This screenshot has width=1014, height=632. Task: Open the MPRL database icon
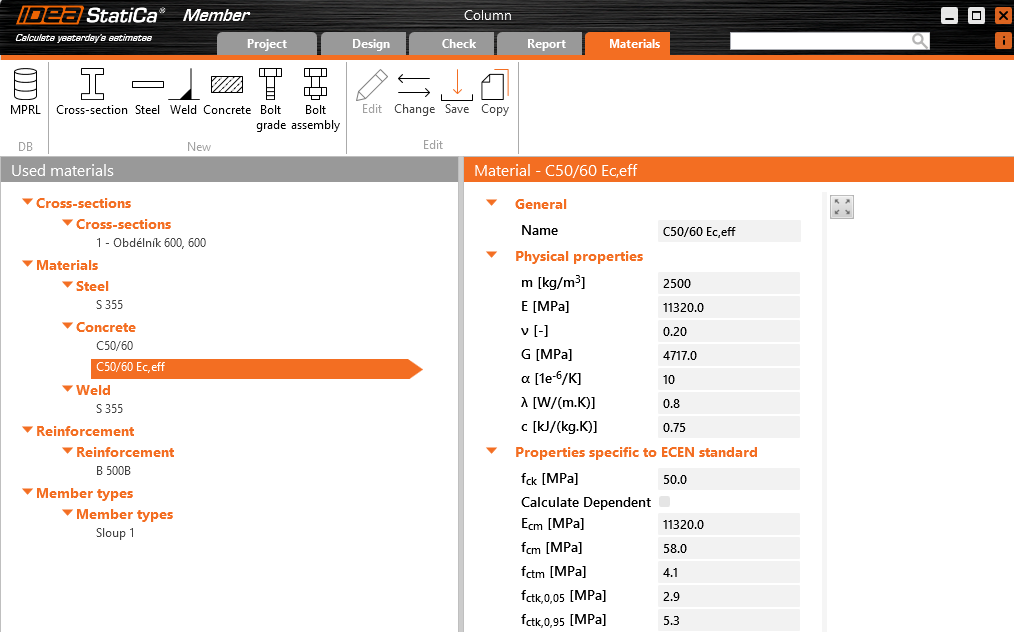25,92
